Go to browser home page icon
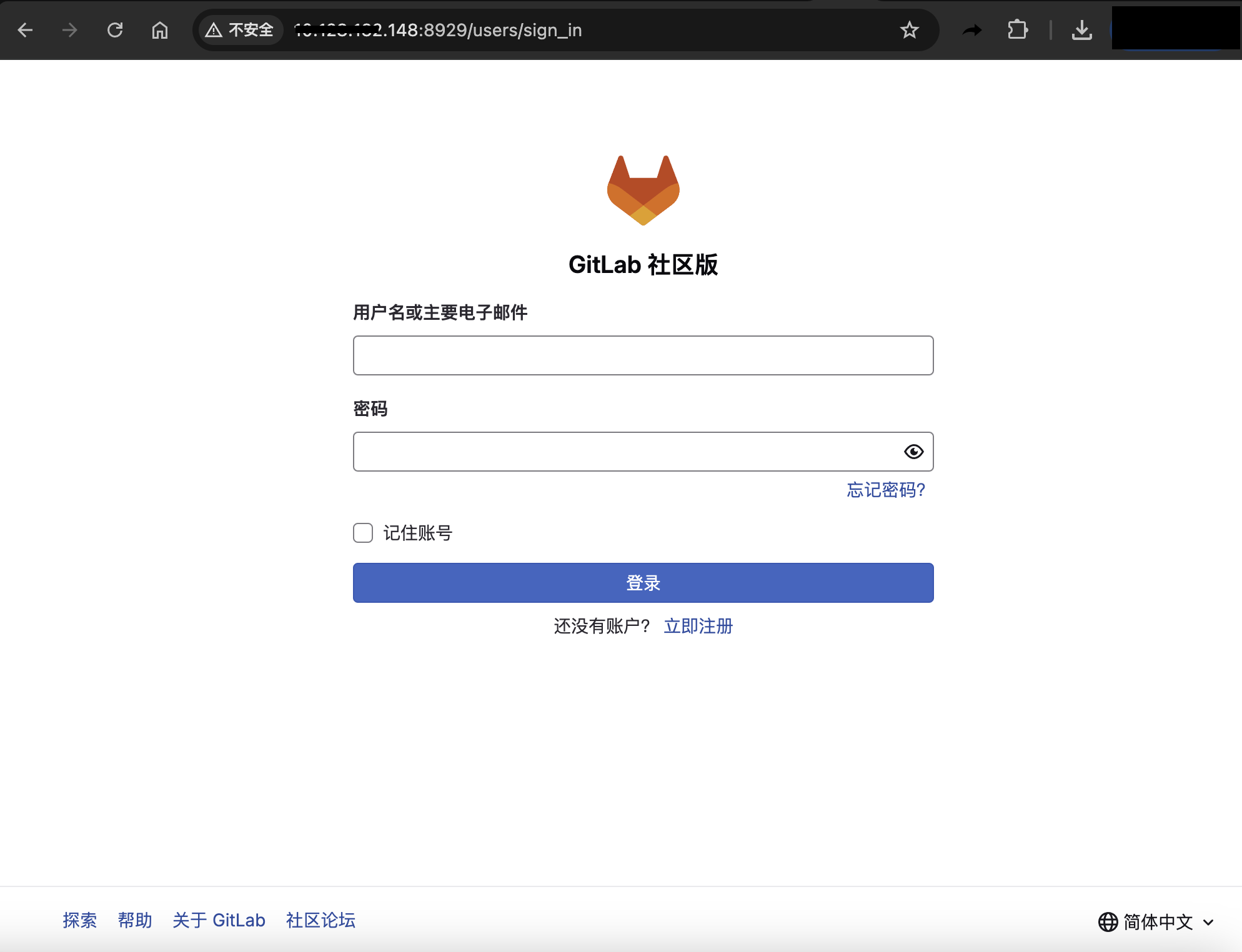Viewport: 1242px width, 952px height. point(160,30)
